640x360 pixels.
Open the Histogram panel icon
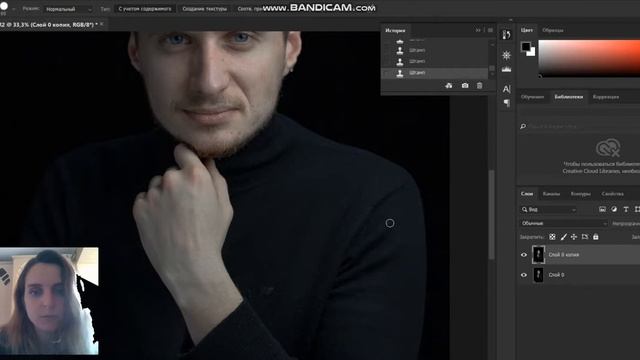tap(507, 69)
